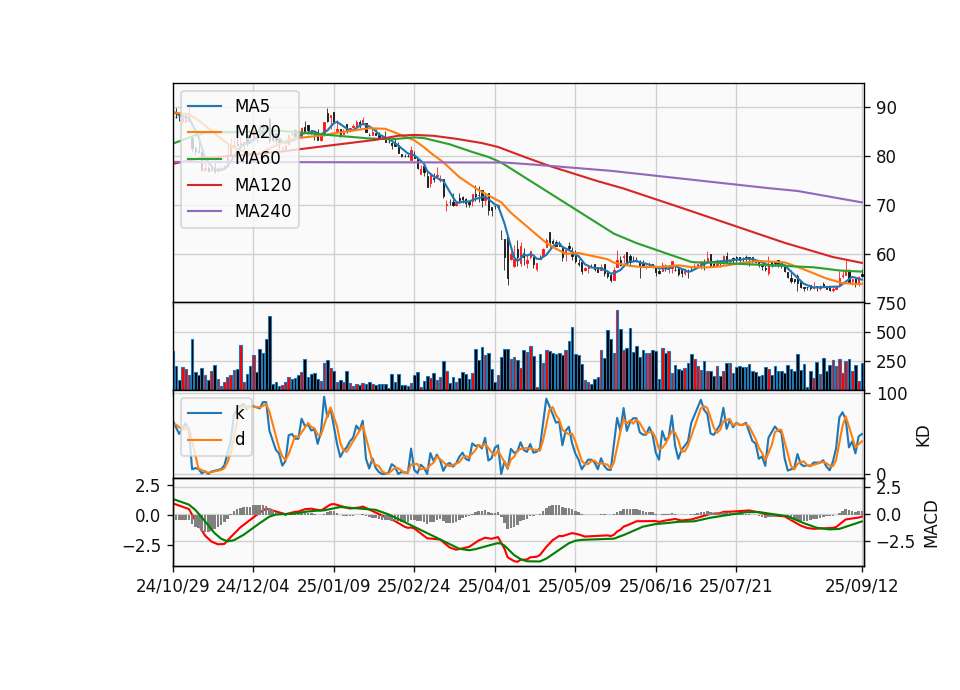Image resolution: width=960 pixels, height=690 pixels.
Task: Click the d legend entry in KD panel
Action: 240,439
